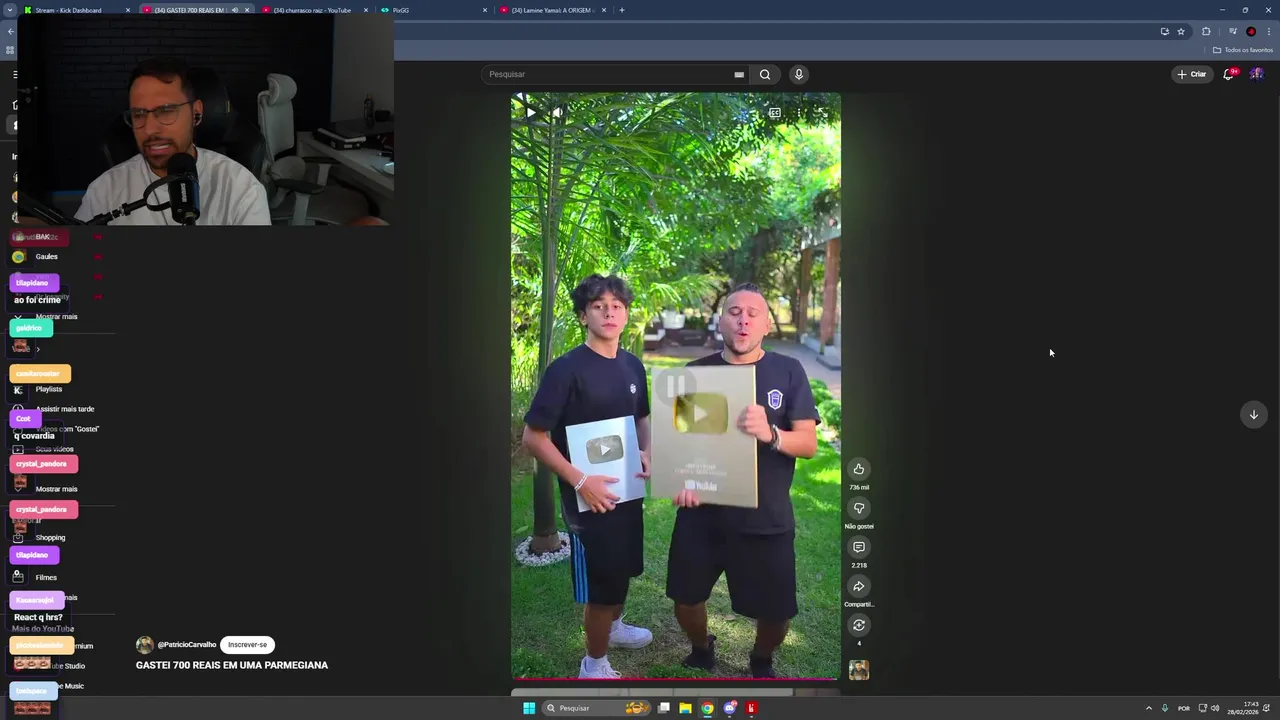Subscribe via the Inscrever-se button
This screenshot has width=1280, height=720.
click(247, 645)
